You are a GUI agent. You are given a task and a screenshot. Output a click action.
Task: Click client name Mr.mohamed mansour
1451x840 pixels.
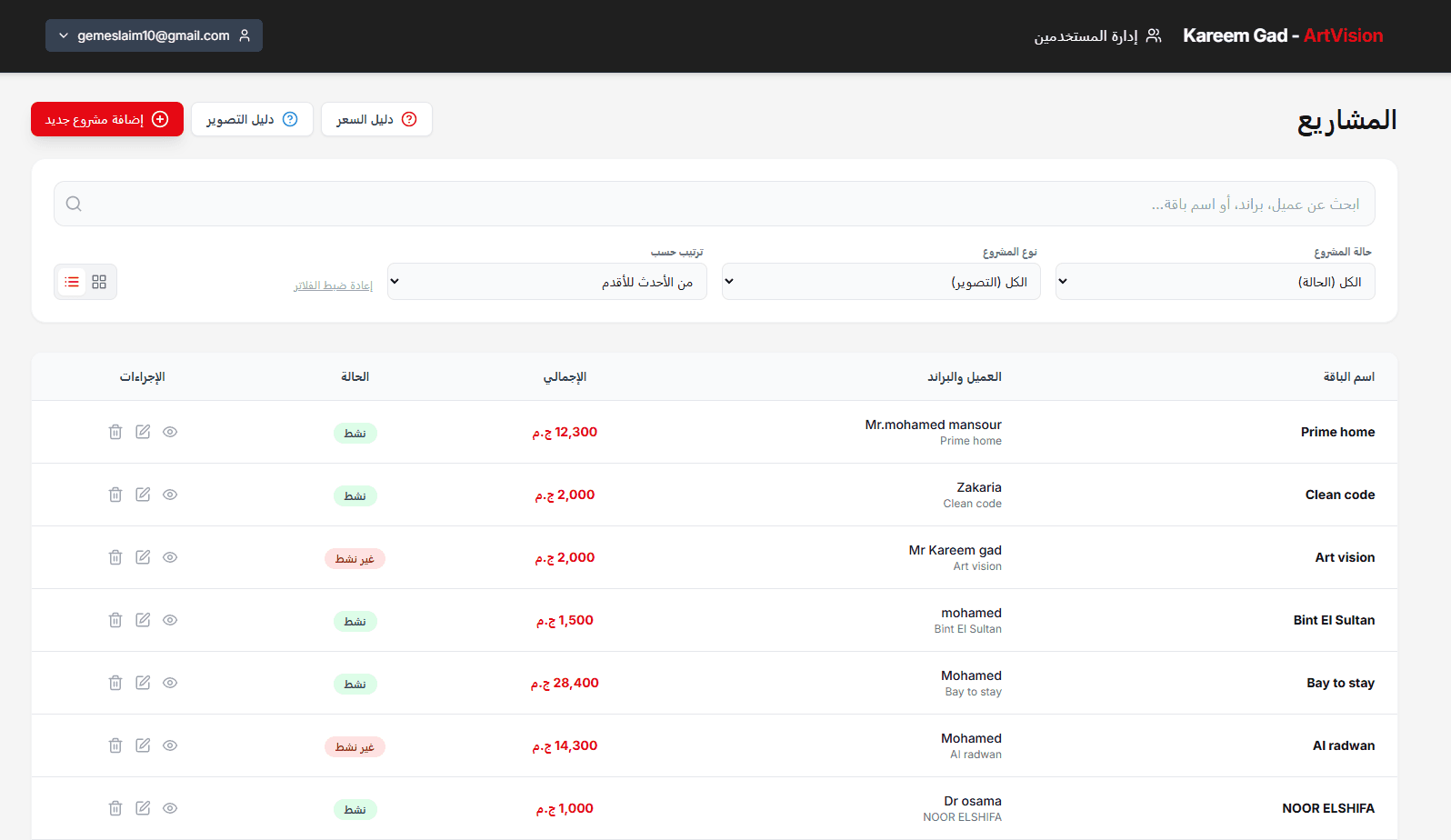pos(933,425)
